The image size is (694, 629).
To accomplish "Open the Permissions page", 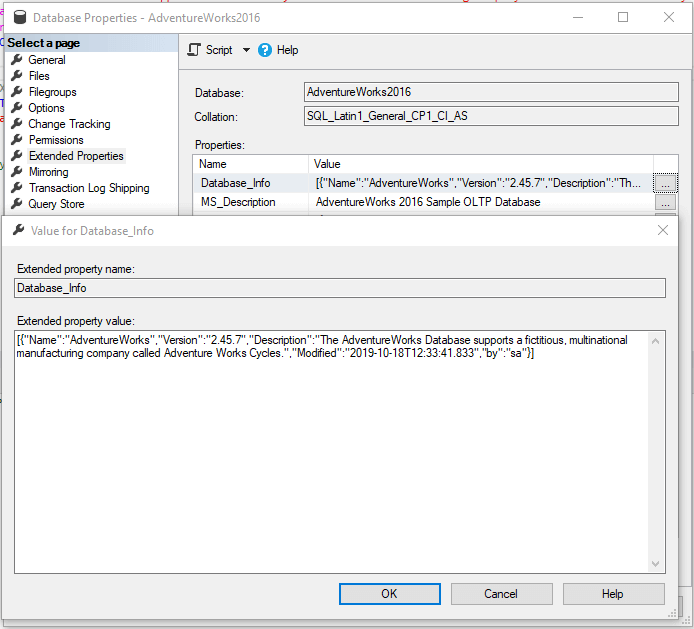I will (56, 139).
